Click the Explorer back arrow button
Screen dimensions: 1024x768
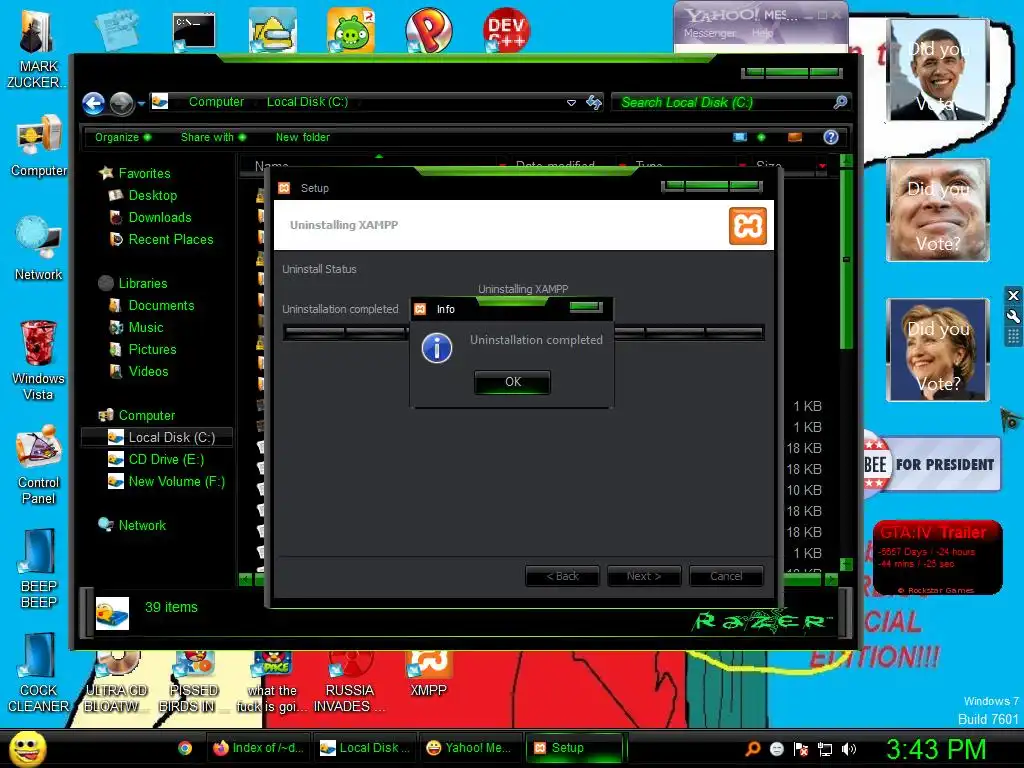click(x=93, y=103)
